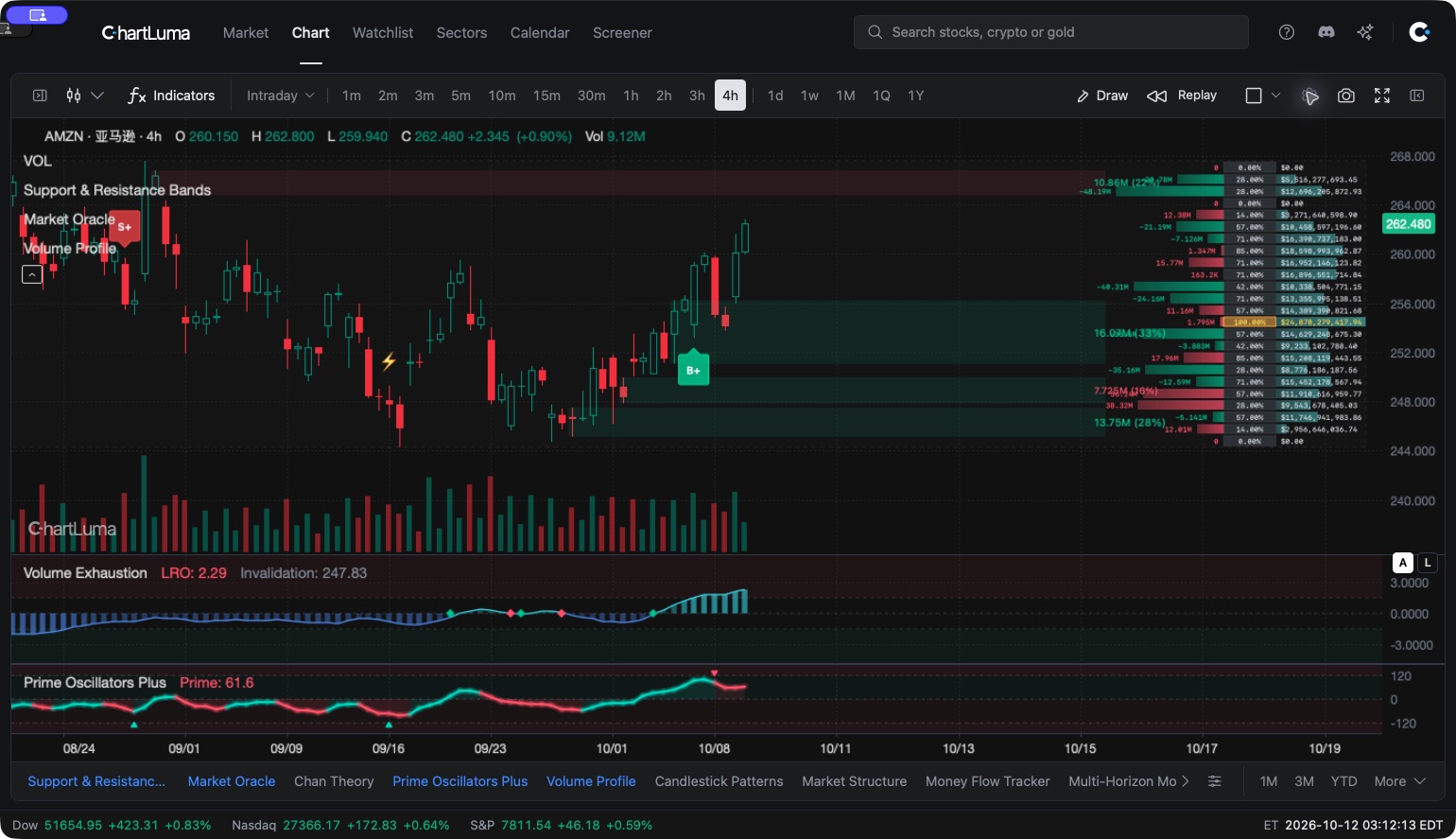The width and height of the screenshot is (1456, 839).
Task: Set the range to 3M
Action: (x=1304, y=781)
